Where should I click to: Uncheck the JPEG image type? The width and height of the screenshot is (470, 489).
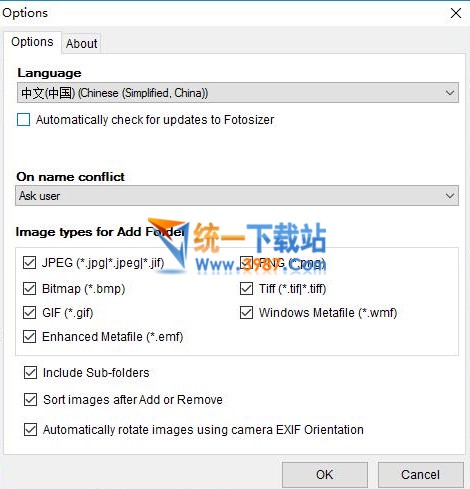click(29, 263)
